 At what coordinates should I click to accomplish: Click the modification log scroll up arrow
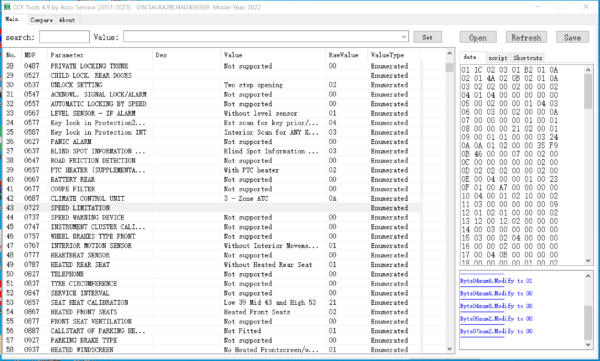(x=588, y=276)
